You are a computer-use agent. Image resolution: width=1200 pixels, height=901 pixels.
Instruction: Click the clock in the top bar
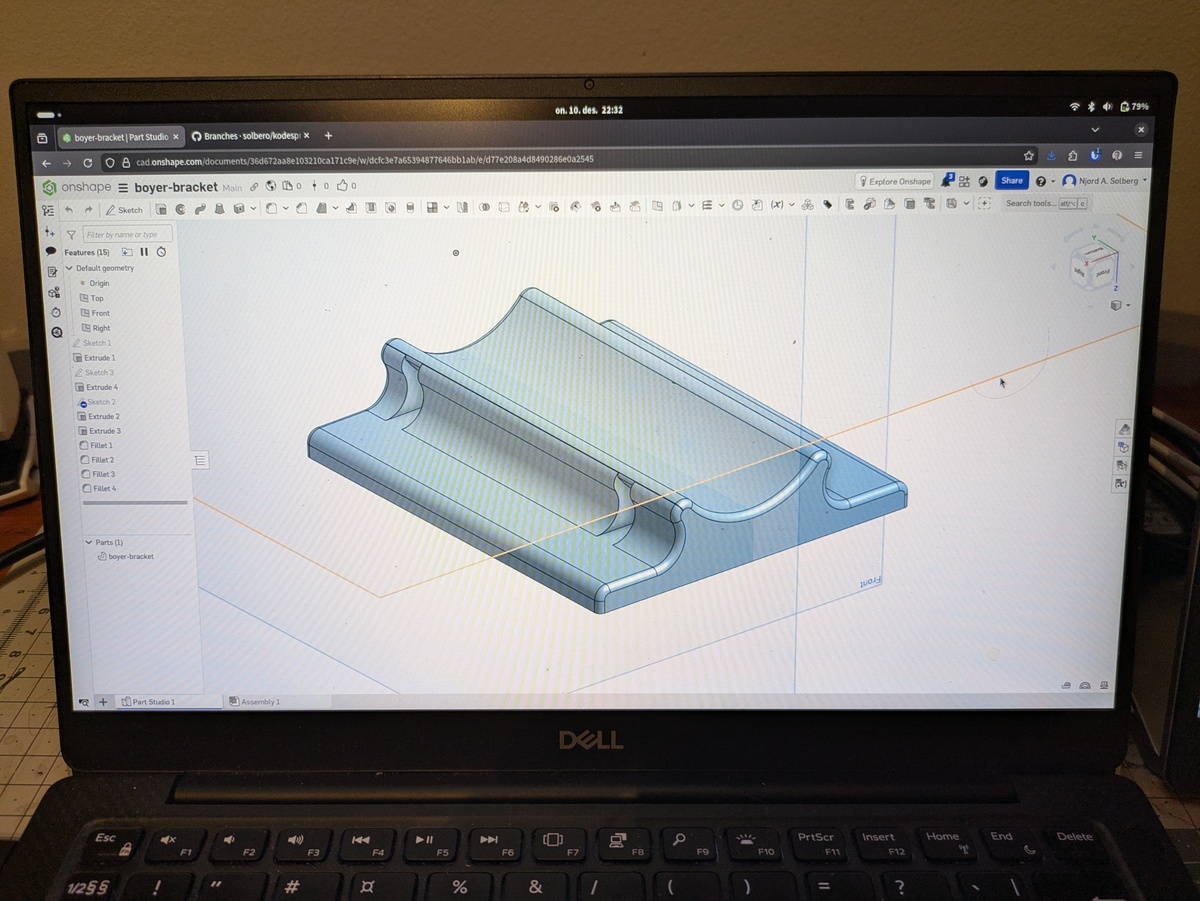pyautogui.click(x=589, y=110)
